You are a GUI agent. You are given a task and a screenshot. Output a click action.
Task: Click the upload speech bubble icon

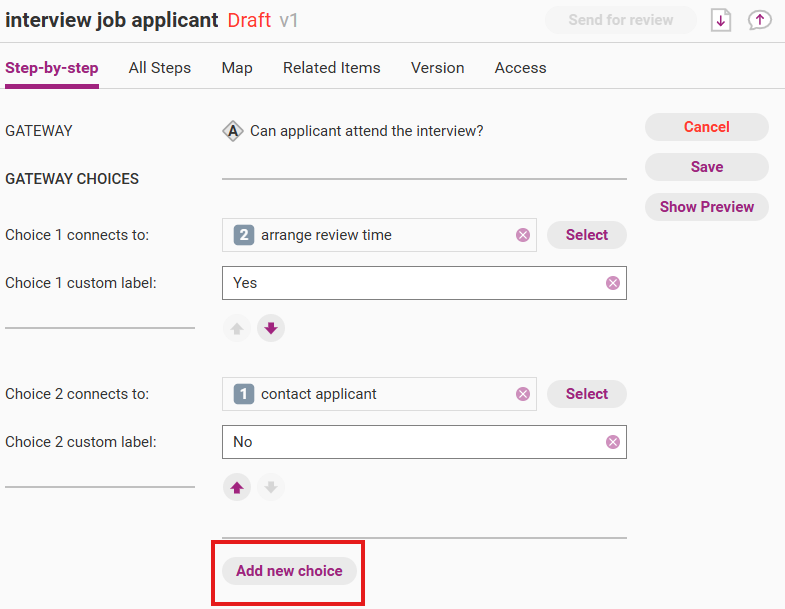click(x=760, y=20)
